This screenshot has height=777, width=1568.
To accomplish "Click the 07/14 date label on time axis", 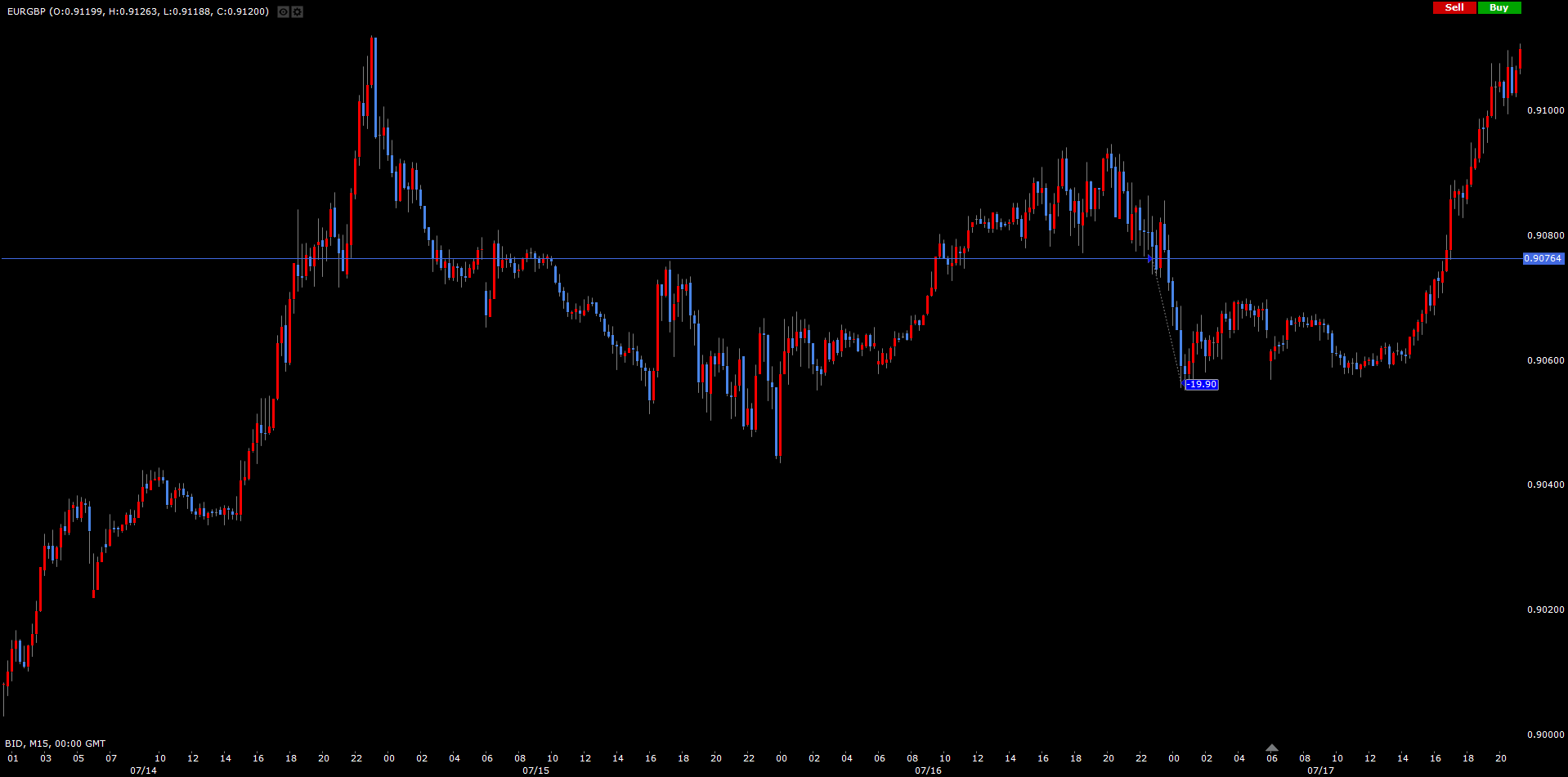I will point(143,770).
